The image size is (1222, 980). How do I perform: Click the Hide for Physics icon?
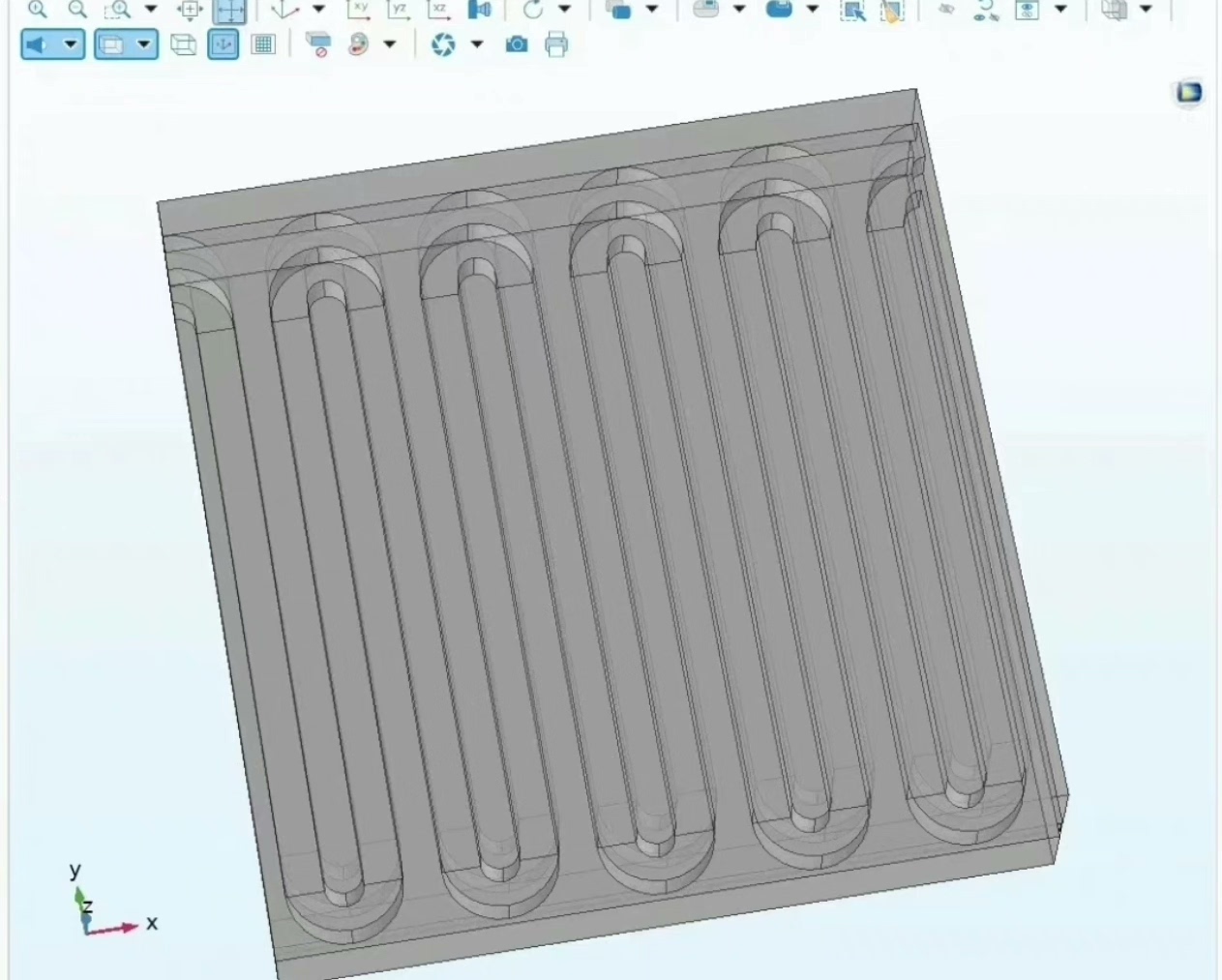(946, 10)
